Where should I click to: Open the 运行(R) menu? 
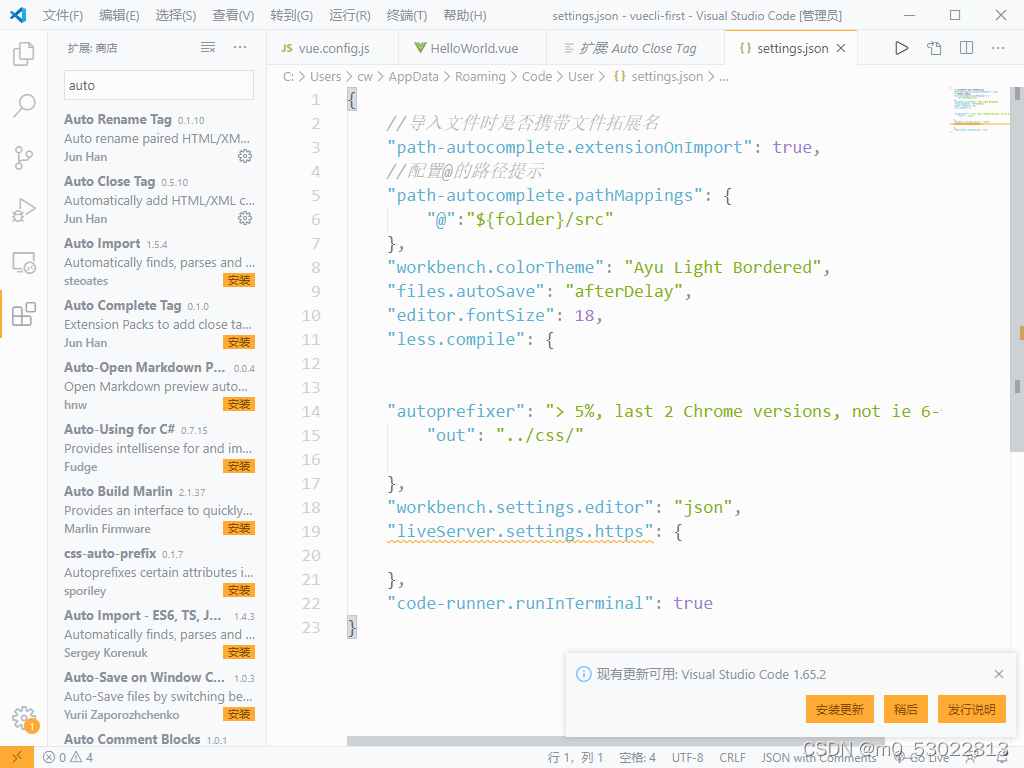click(x=349, y=15)
